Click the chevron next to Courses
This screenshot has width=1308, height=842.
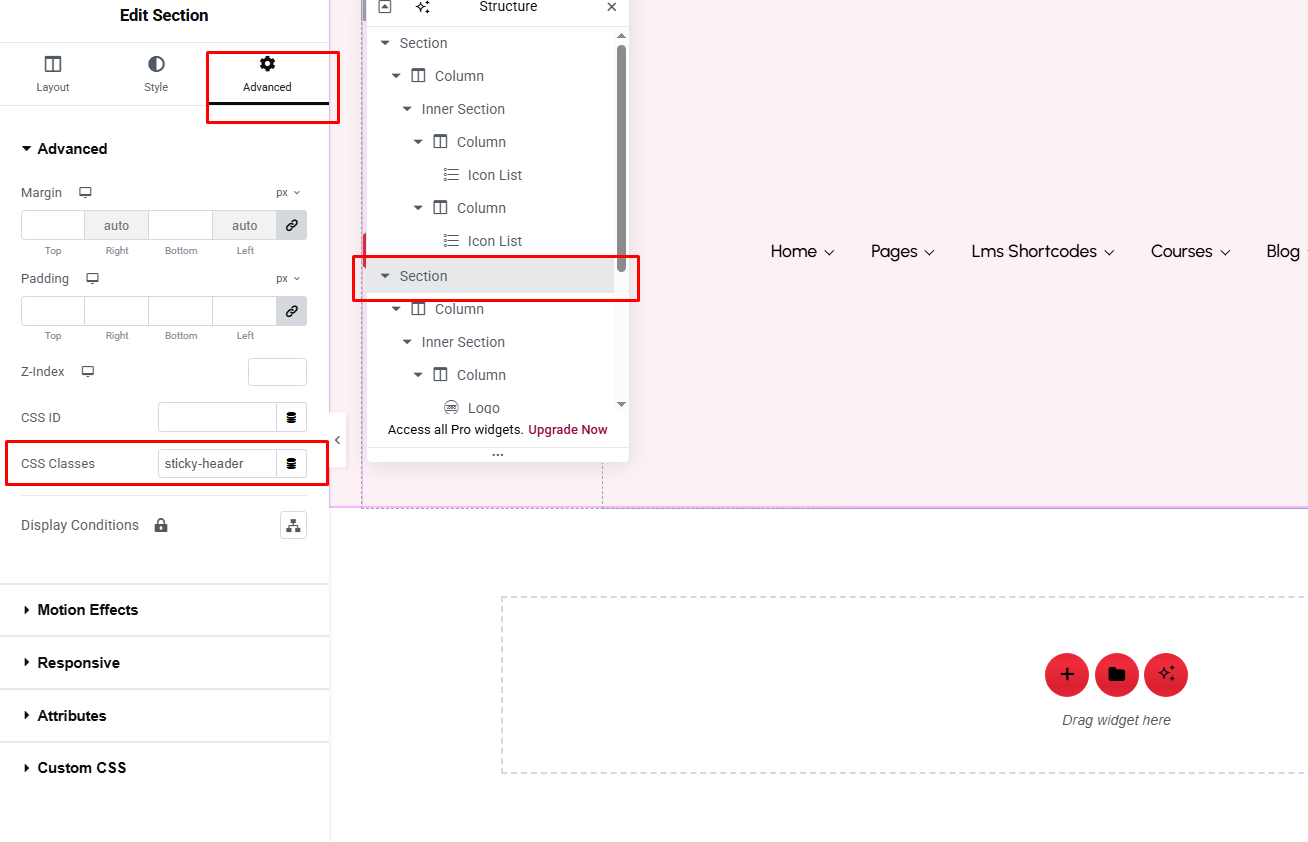[1225, 253]
